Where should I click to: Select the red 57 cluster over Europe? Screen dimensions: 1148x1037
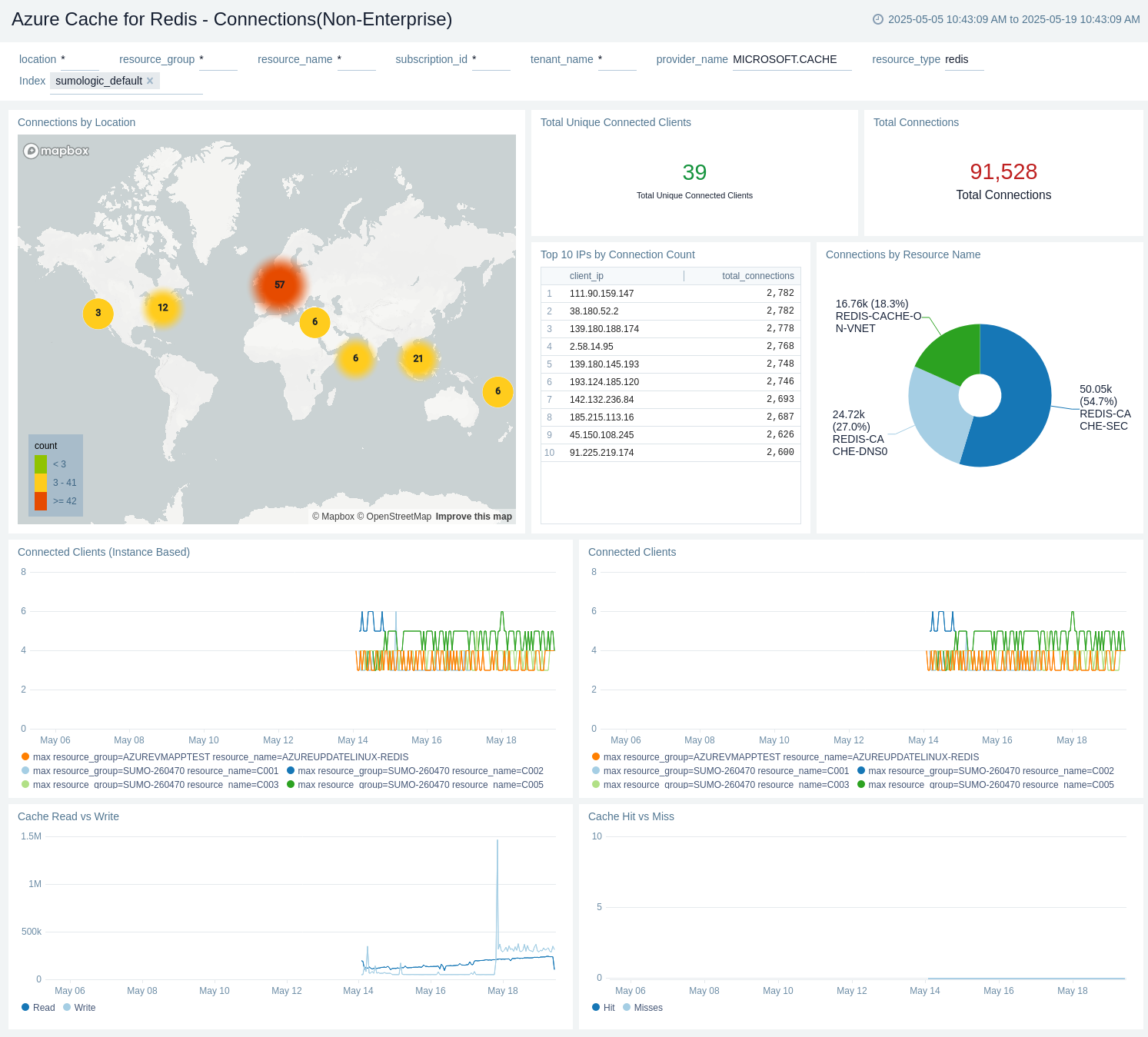point(280,284)
